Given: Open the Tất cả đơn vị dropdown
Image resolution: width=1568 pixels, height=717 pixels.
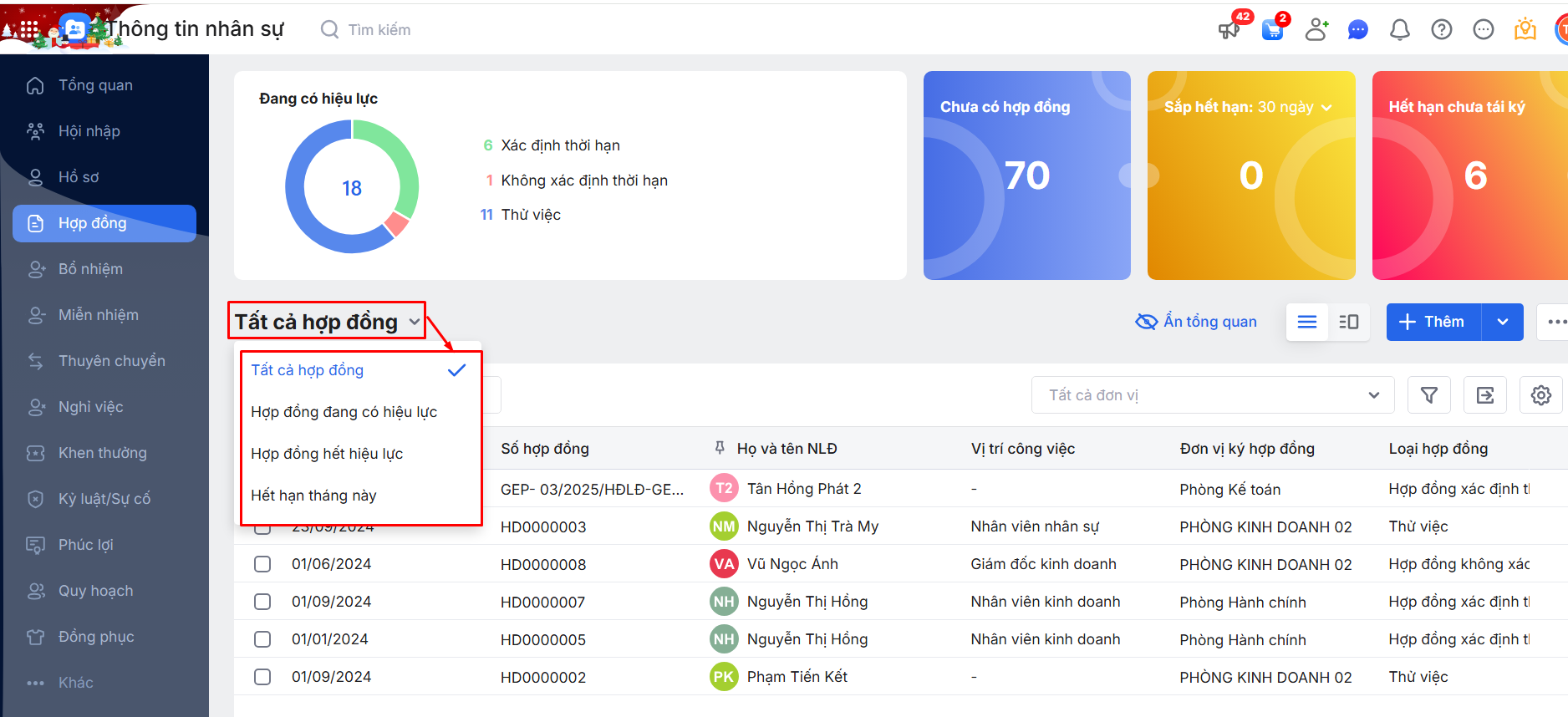Looking at the screenshot, I should coord(1213,395).
